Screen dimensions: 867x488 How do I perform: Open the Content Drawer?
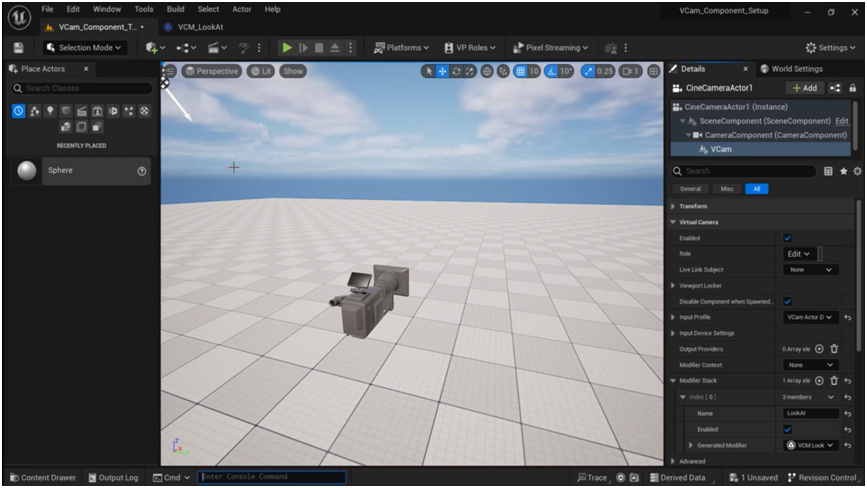point(42,478)
